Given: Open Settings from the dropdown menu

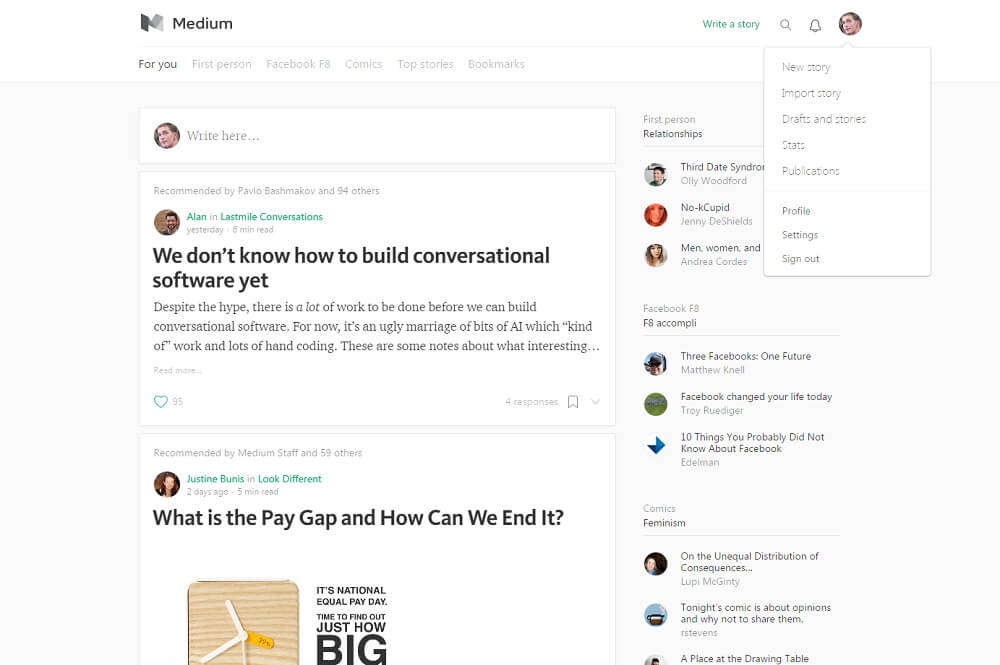Looking at the screenshot, I should (800, 235).
